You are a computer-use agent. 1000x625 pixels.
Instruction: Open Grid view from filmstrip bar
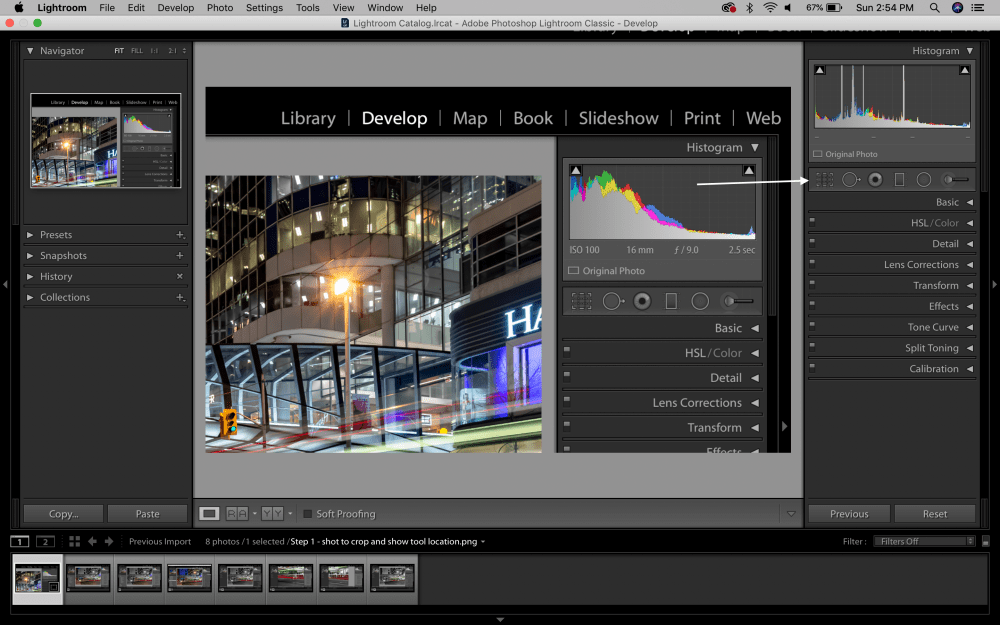point(74,541)
